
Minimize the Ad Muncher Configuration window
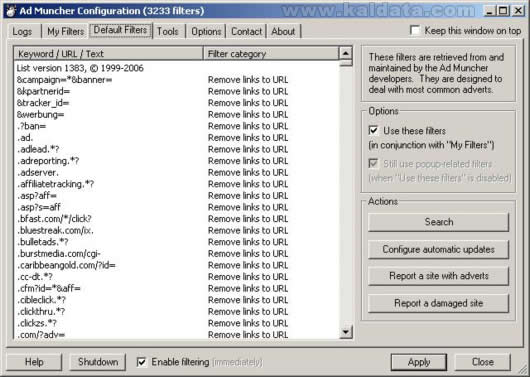pyautogui.click(x=489, y=11)
